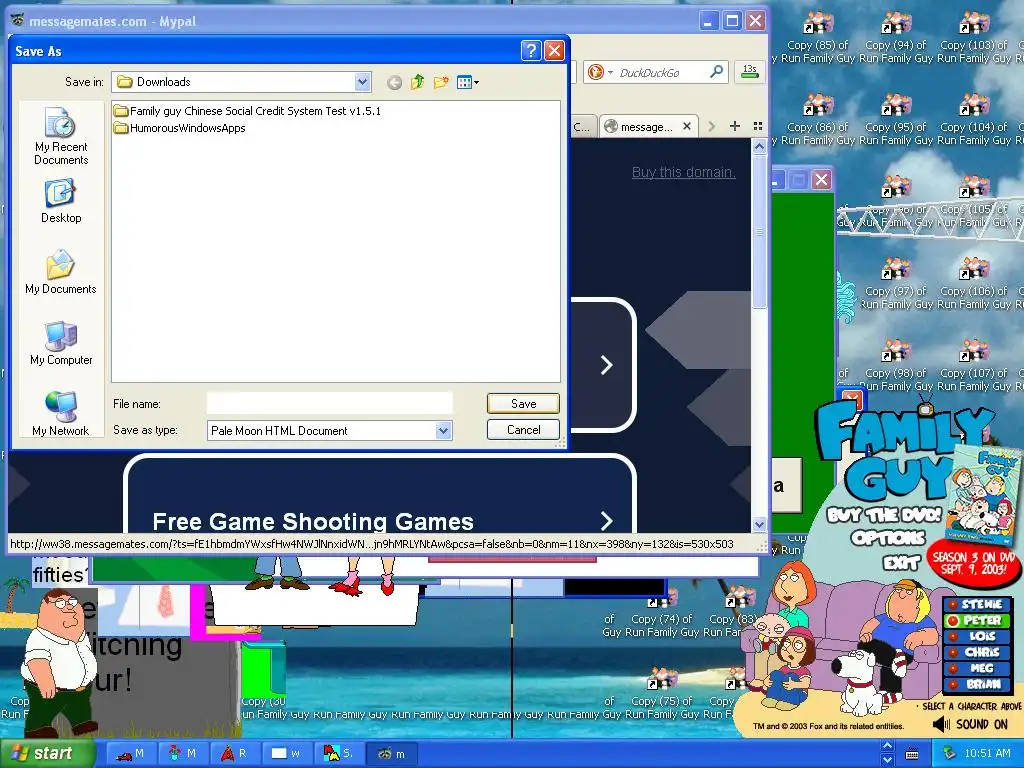Select the Copy (106) of Run Family Guy shortcut

pos(974,285)
